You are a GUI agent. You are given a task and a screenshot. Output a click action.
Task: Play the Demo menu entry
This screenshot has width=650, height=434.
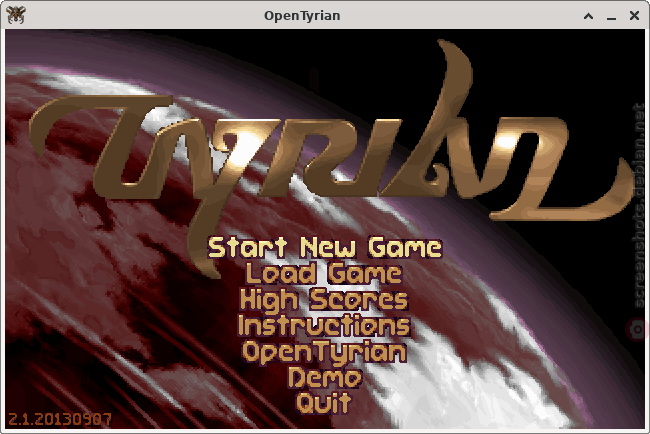click(325, 378)
